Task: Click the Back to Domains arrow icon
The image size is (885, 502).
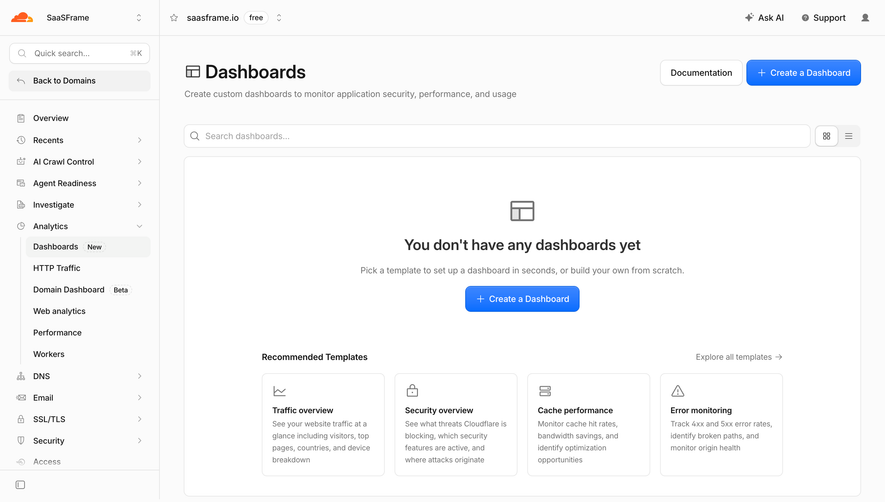Action: 21,81
